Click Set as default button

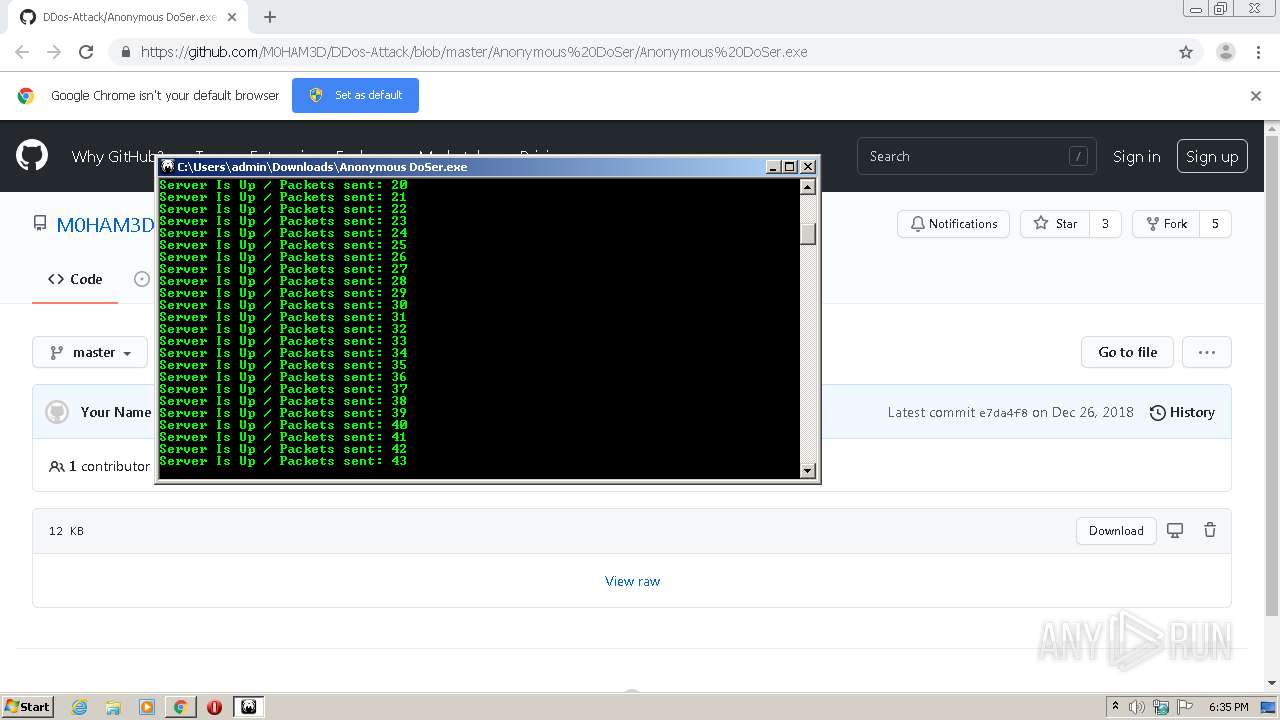[x=355, y=95]
